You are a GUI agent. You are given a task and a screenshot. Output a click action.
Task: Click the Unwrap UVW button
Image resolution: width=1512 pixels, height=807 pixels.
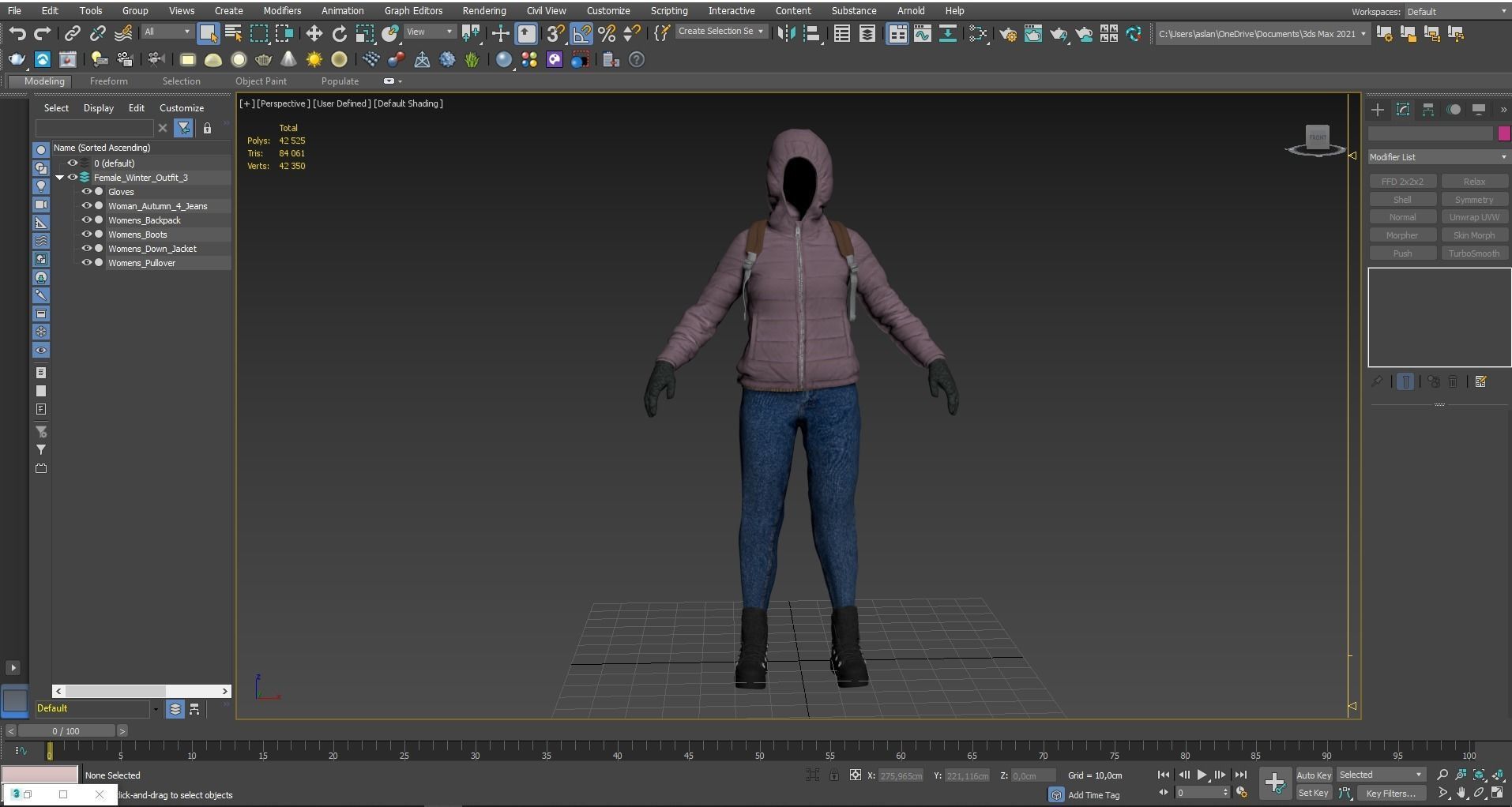pos(1474,217)
